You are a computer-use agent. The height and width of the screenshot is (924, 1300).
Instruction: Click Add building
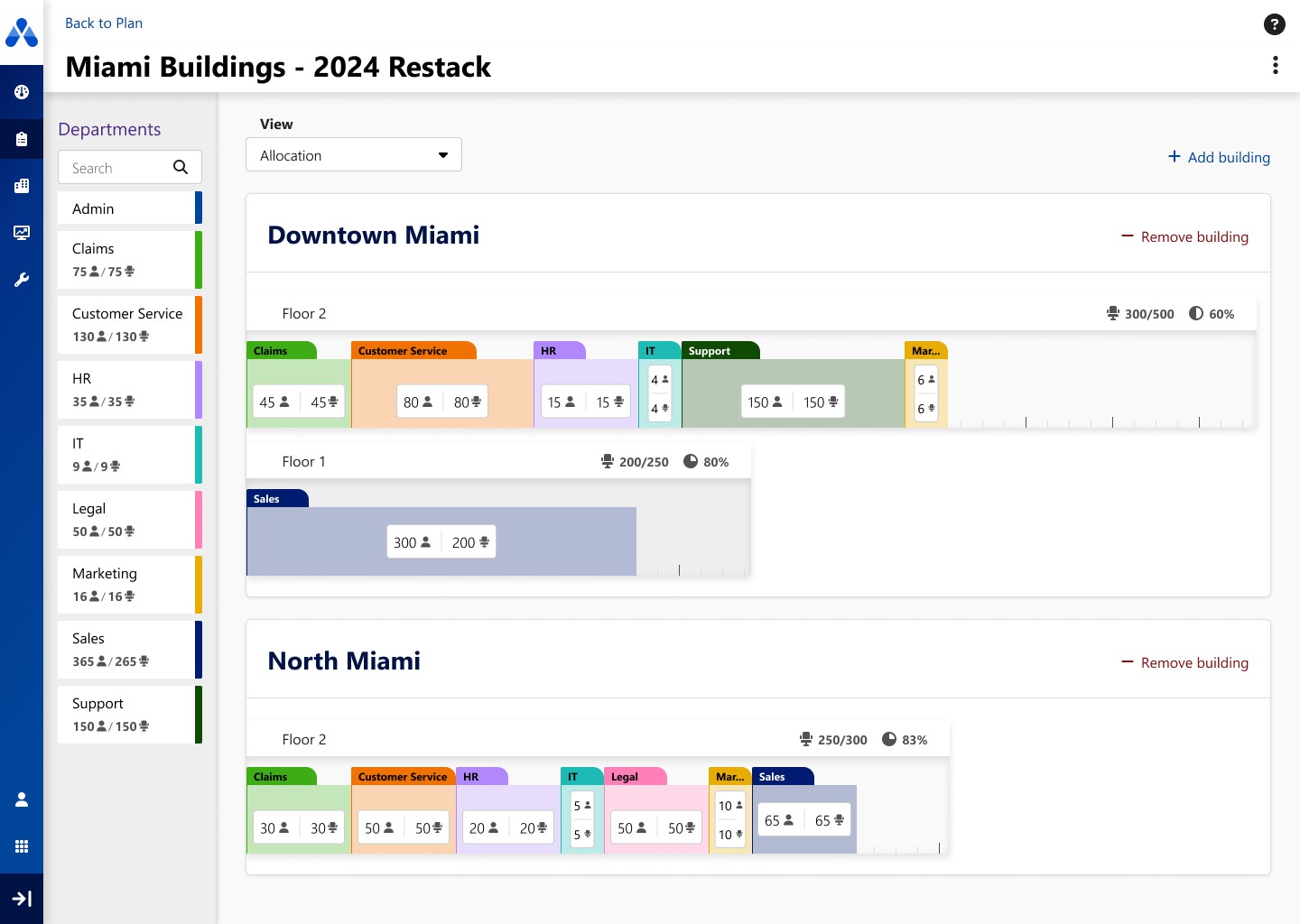click(1219, 157)
